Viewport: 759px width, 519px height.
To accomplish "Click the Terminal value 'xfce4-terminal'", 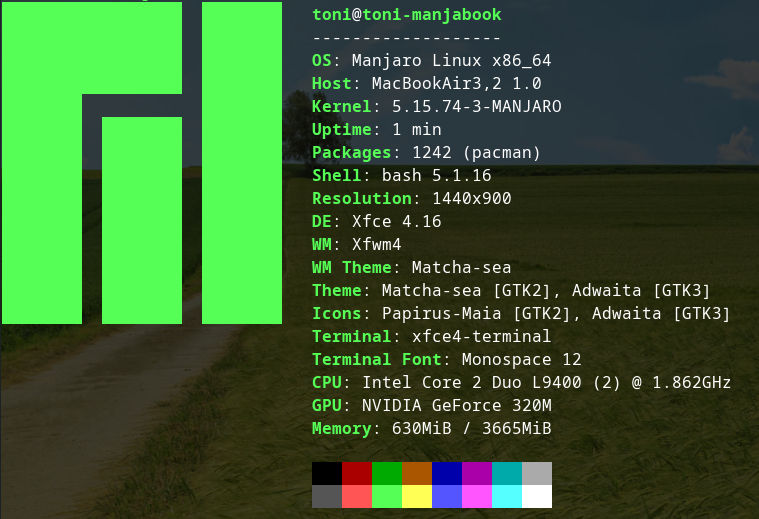I will [481, 336].
